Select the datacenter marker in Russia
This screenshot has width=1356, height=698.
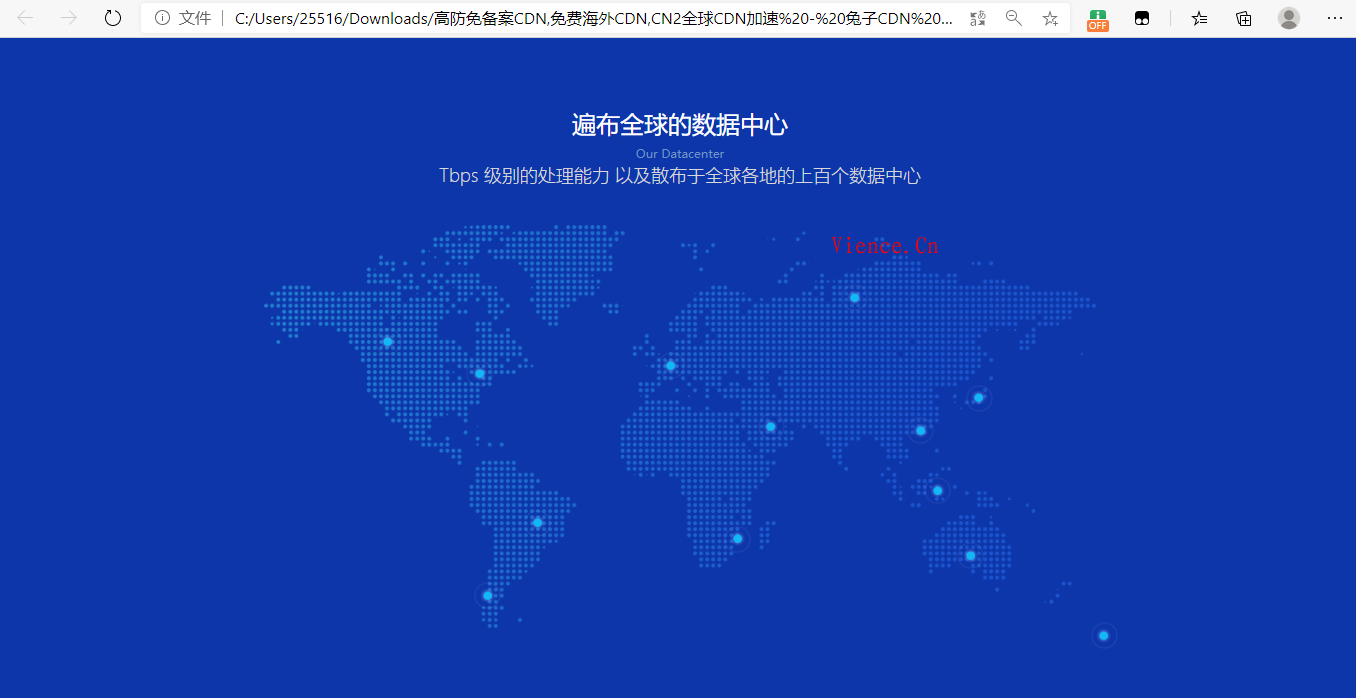(854, 298)
